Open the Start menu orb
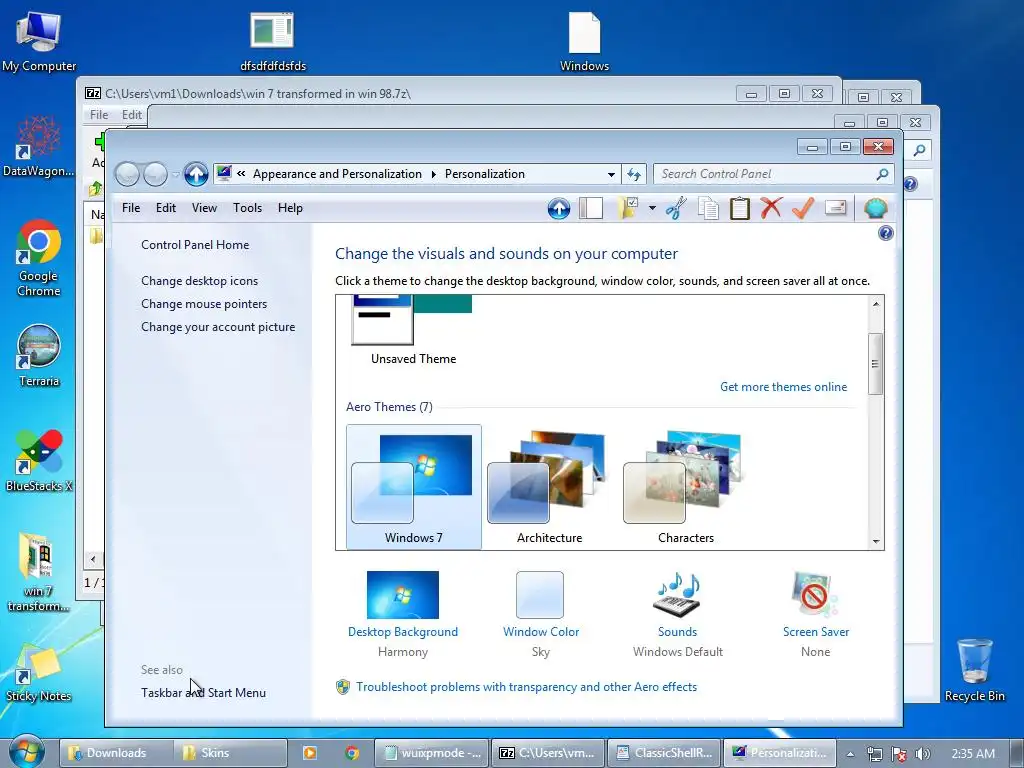Viewport: 1024px width, 768px height. tap(27, 752)
